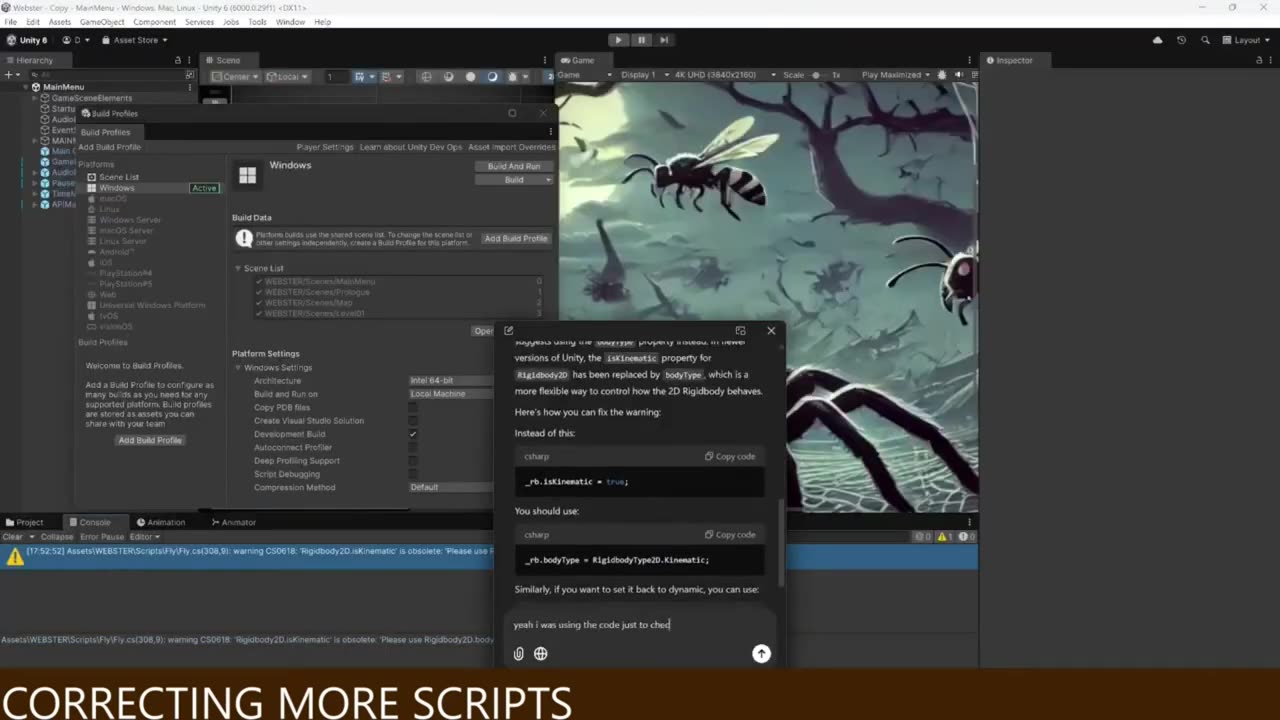This screenshot has height=720, width=1280.
Task: Open the Compression Method dropdown
Action: tap(450, 487)
